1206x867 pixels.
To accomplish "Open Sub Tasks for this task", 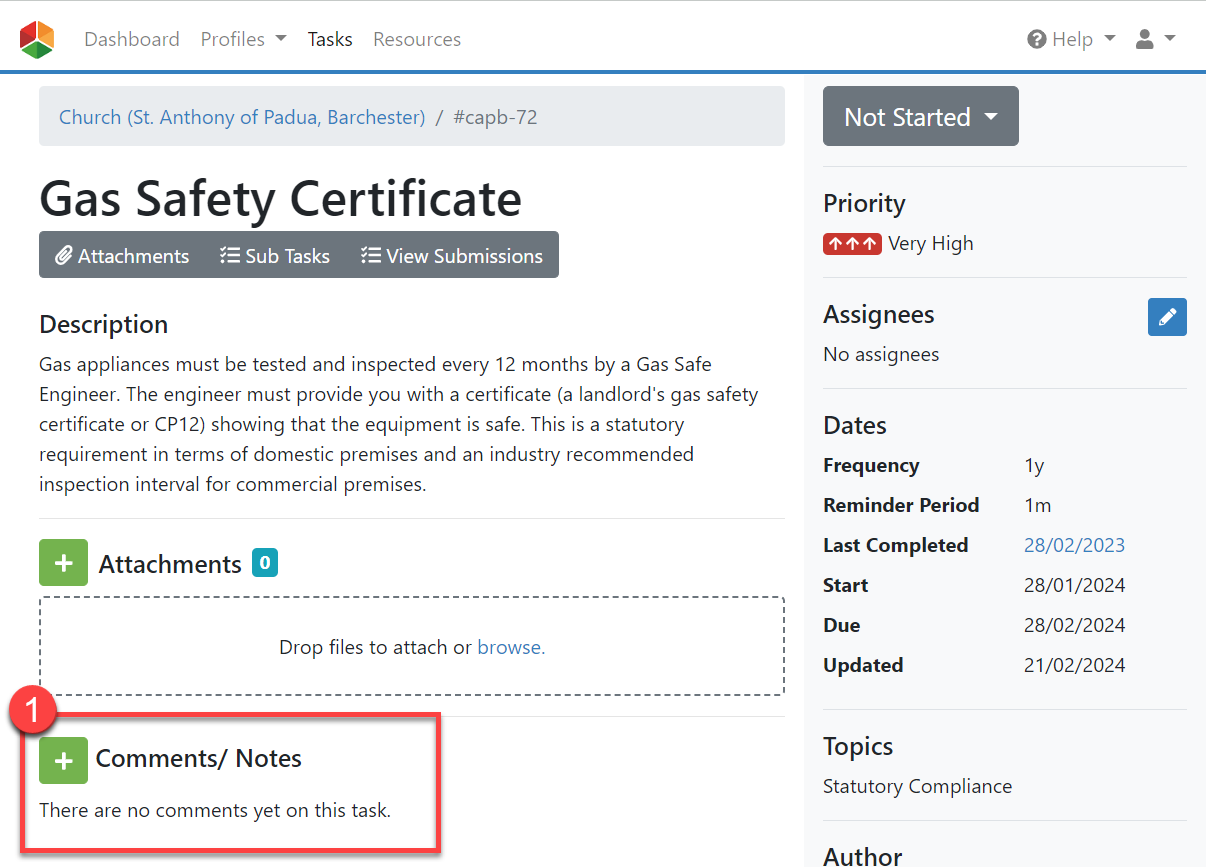I will tap(275, 256).
